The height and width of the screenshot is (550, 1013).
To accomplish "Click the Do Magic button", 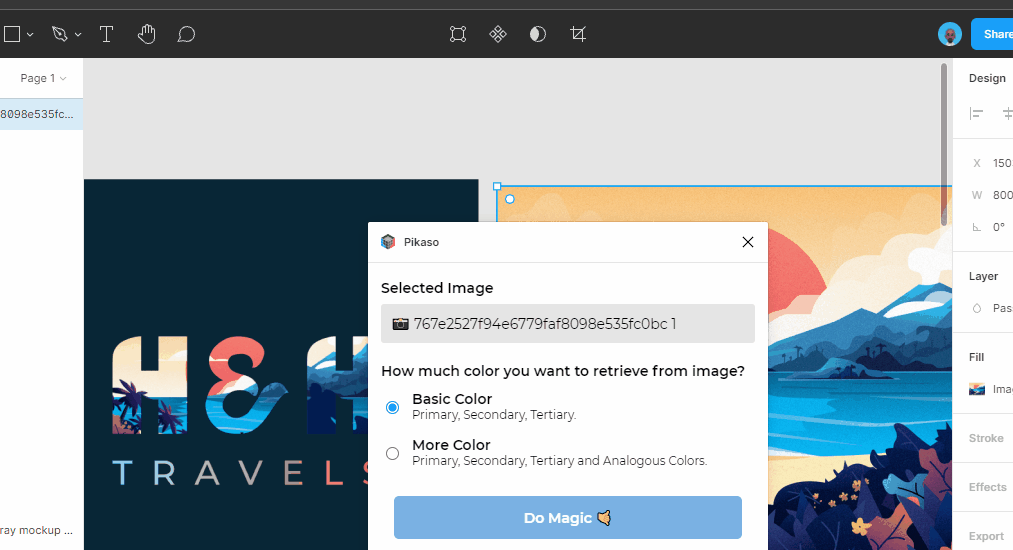I will click(x=567, y=517).
